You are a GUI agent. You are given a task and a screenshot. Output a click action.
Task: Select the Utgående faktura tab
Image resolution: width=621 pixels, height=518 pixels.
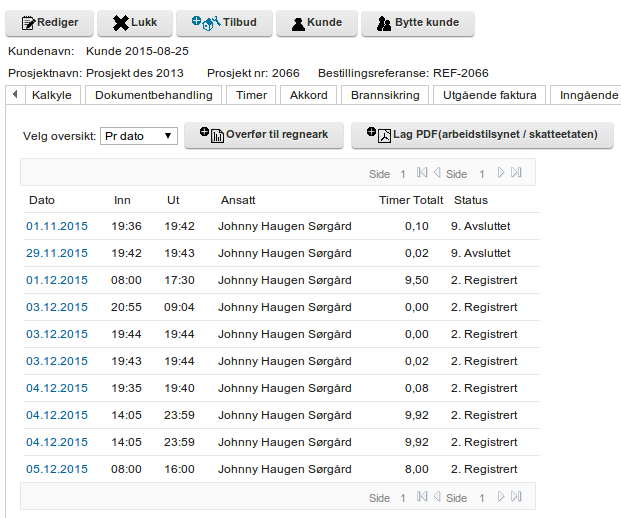(x=490, y=95)
